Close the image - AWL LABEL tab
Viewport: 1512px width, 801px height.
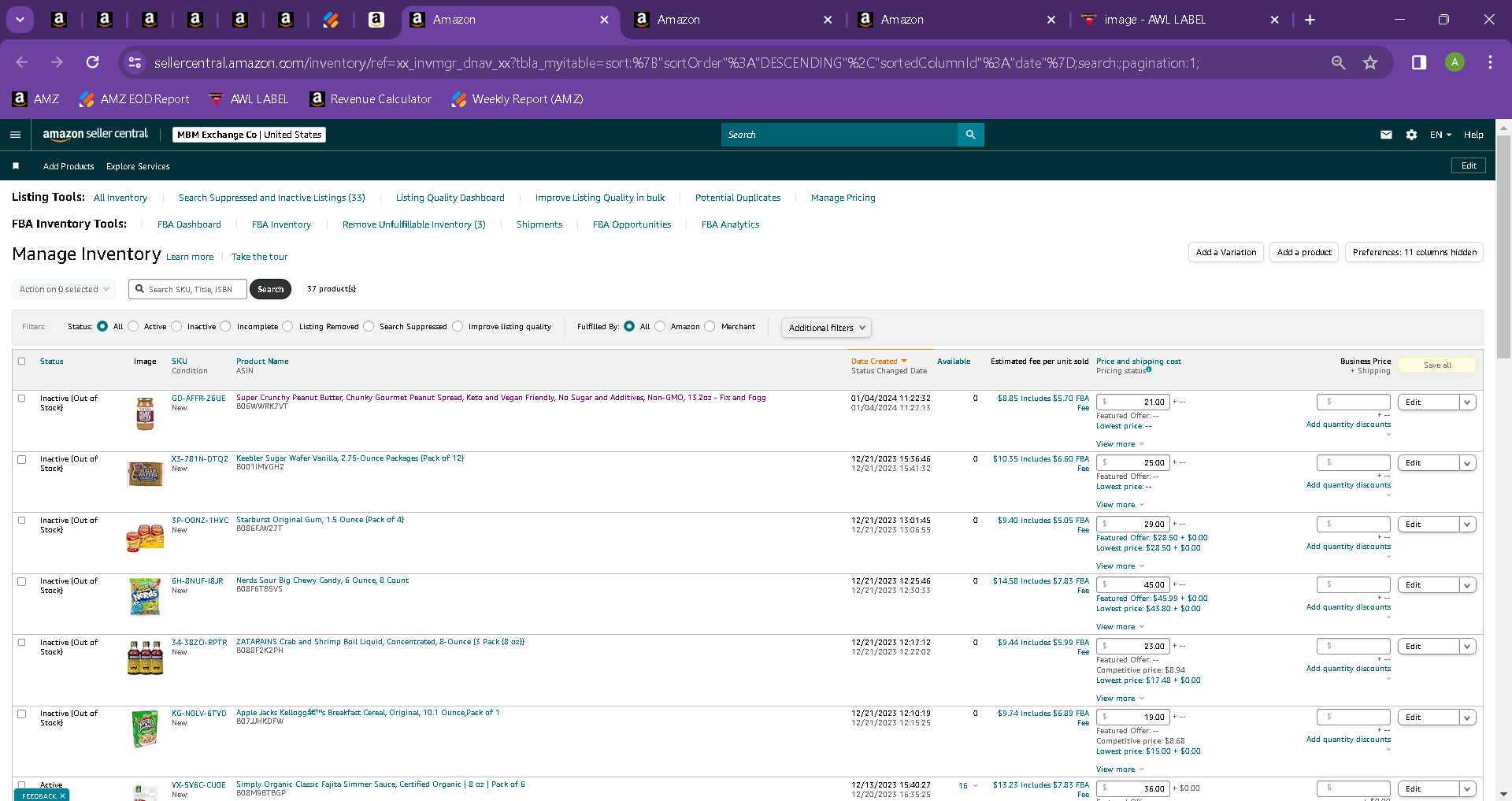point(1275,20)
